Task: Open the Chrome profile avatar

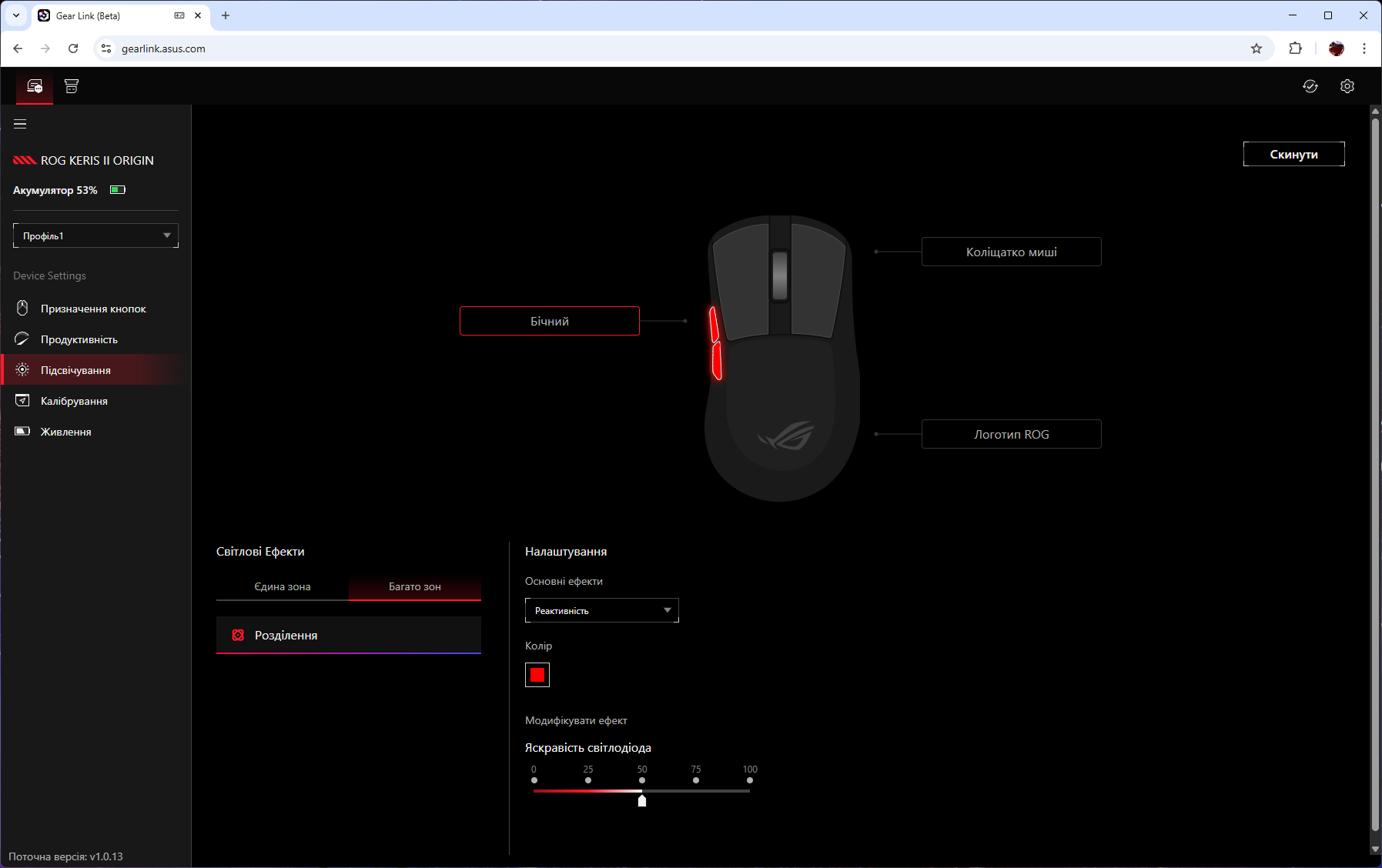Action: click(x=1337, y=48)
